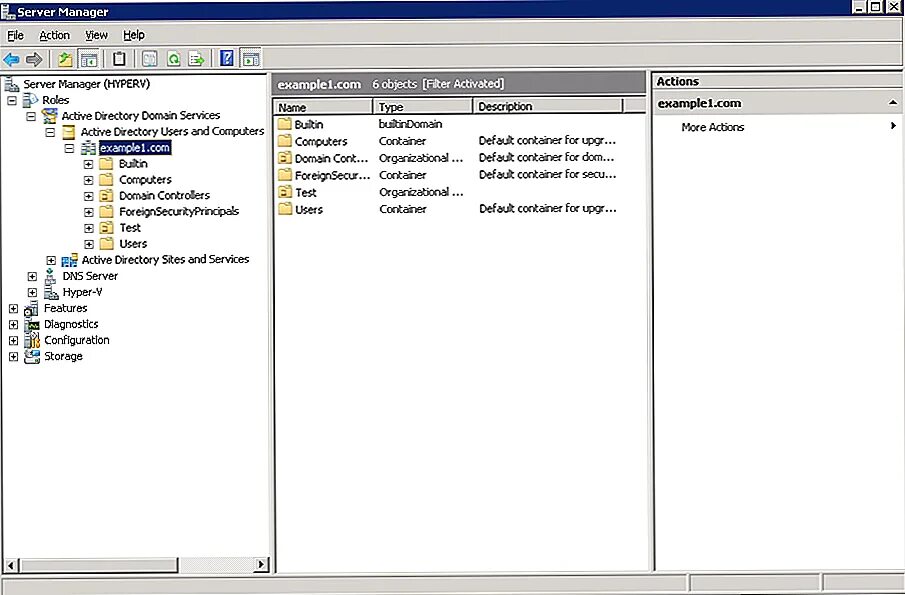This screenshot has width=905, height=595.
Task: Click the blue Help question mark icon
Action: 227,59
